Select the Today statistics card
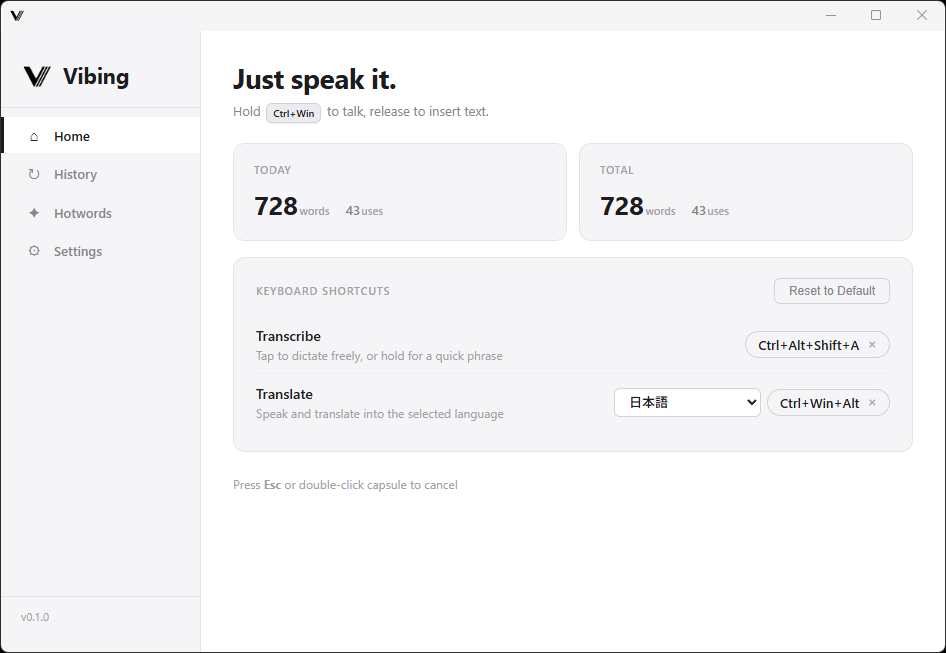This screenshot has width=946, height=653. coord(399,192)
